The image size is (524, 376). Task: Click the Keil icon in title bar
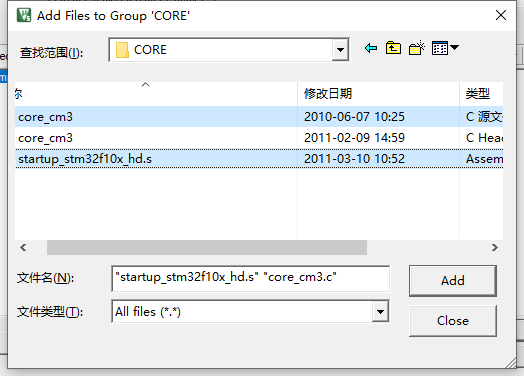point(24,15)
